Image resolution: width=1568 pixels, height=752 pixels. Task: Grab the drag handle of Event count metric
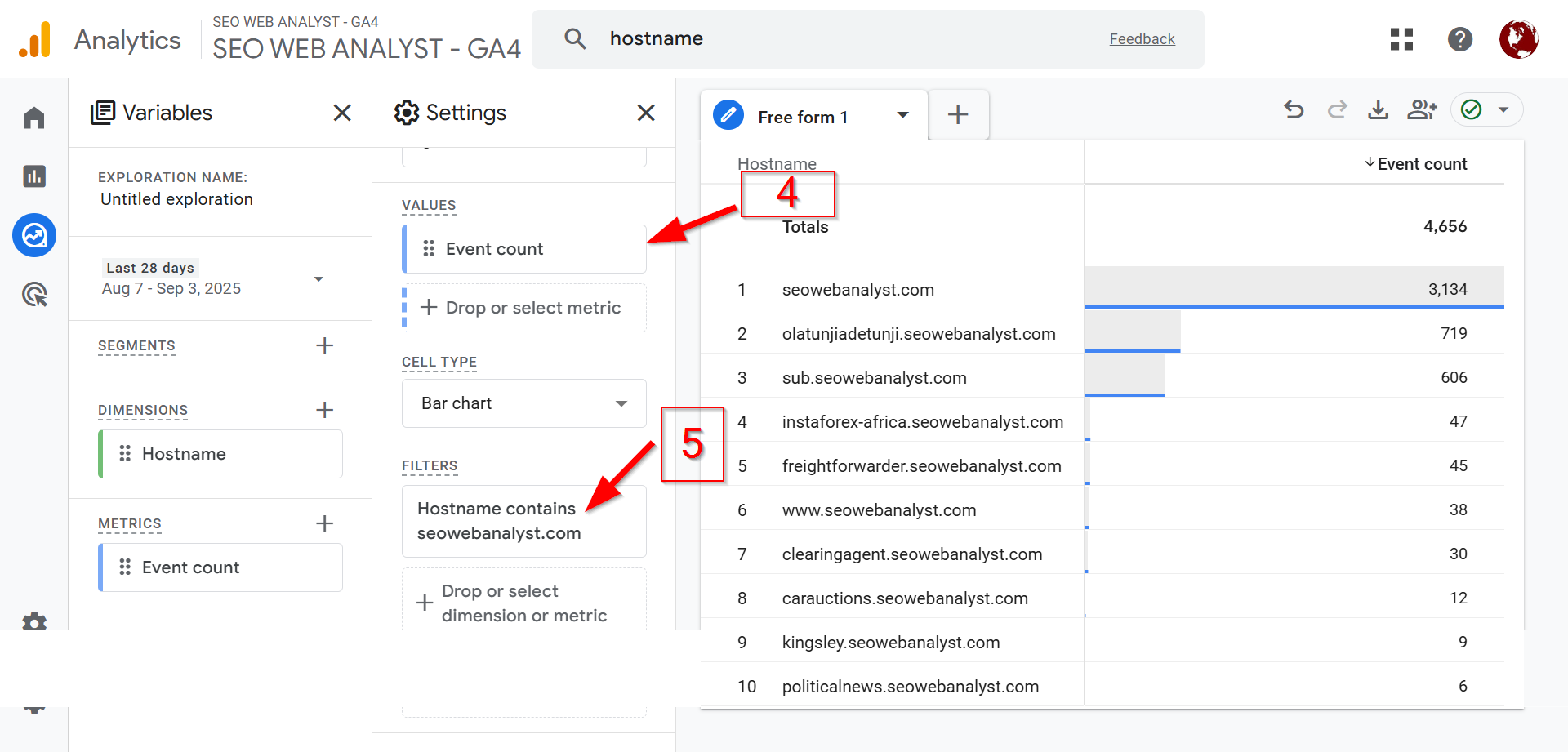click(x=125, y=567)
